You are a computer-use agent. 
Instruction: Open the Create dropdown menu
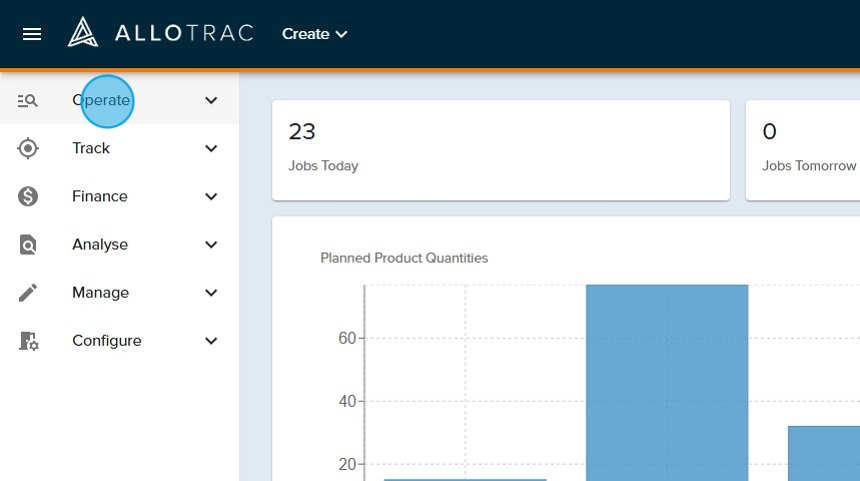click(314, 34)
